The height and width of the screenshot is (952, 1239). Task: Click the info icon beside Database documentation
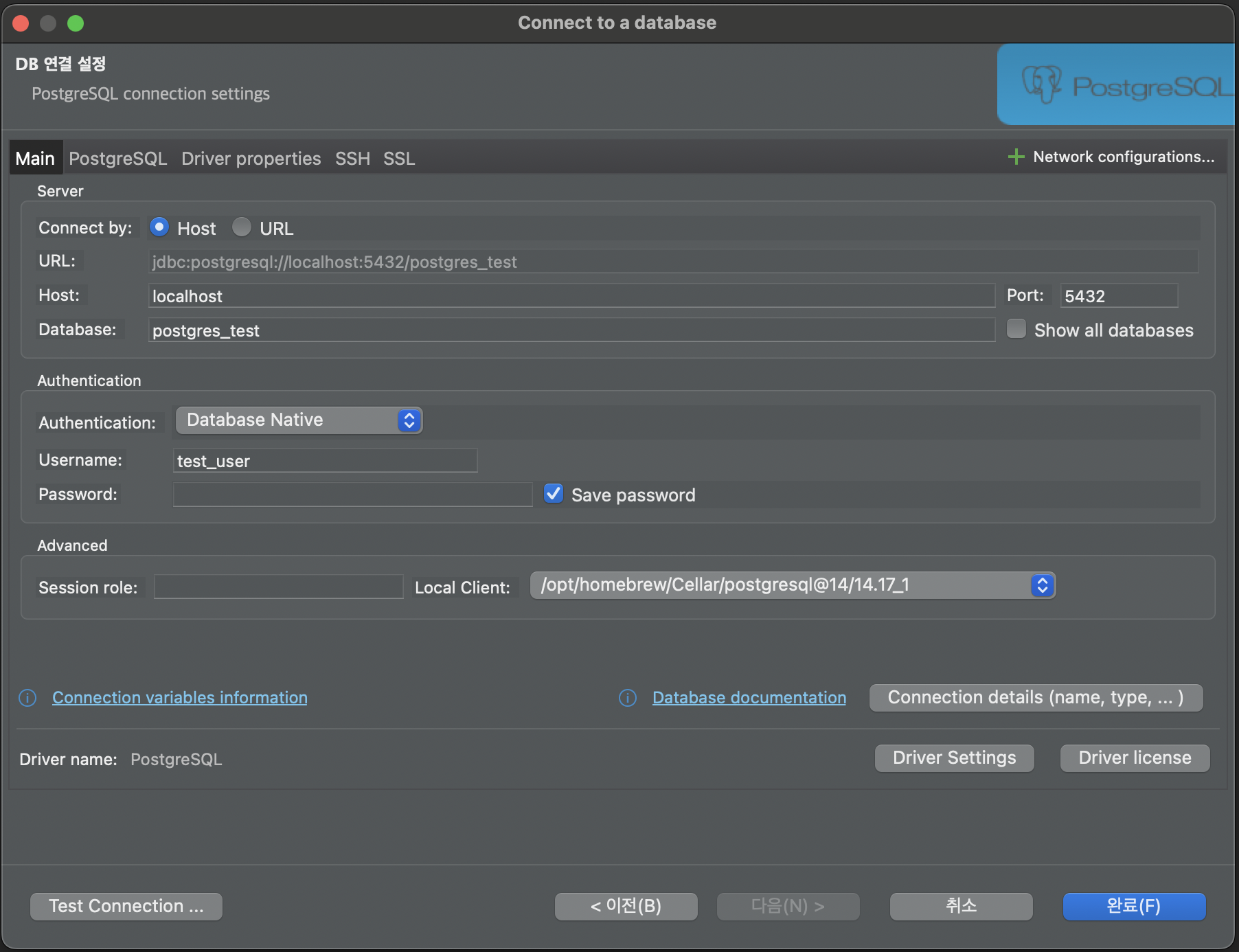[628, 698]
